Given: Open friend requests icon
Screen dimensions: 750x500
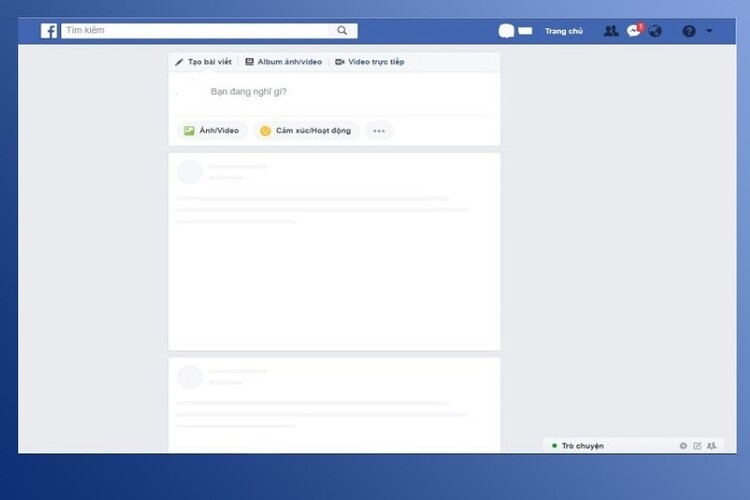Looking at the screenshot, I should click(x=611, y=31).
